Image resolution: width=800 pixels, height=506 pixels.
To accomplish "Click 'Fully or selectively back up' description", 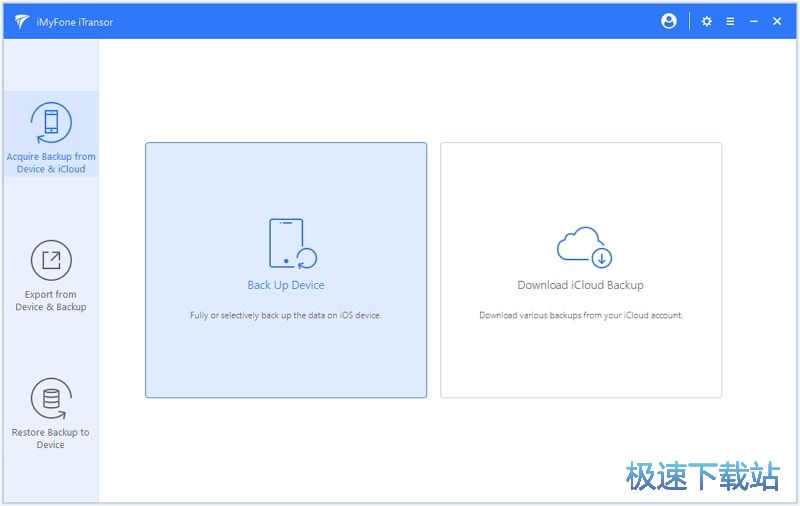I will point(286,315).
